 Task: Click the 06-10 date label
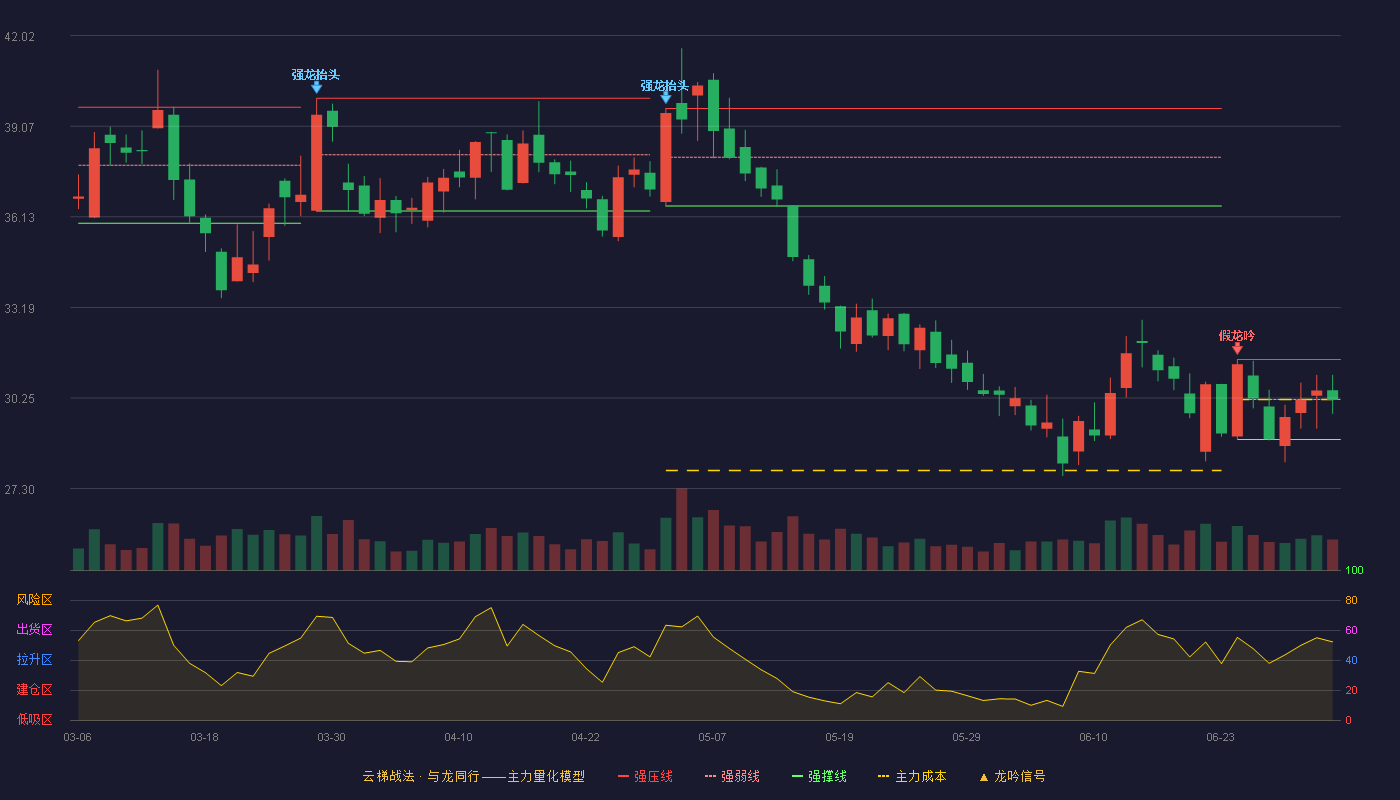coord(1093,737)
